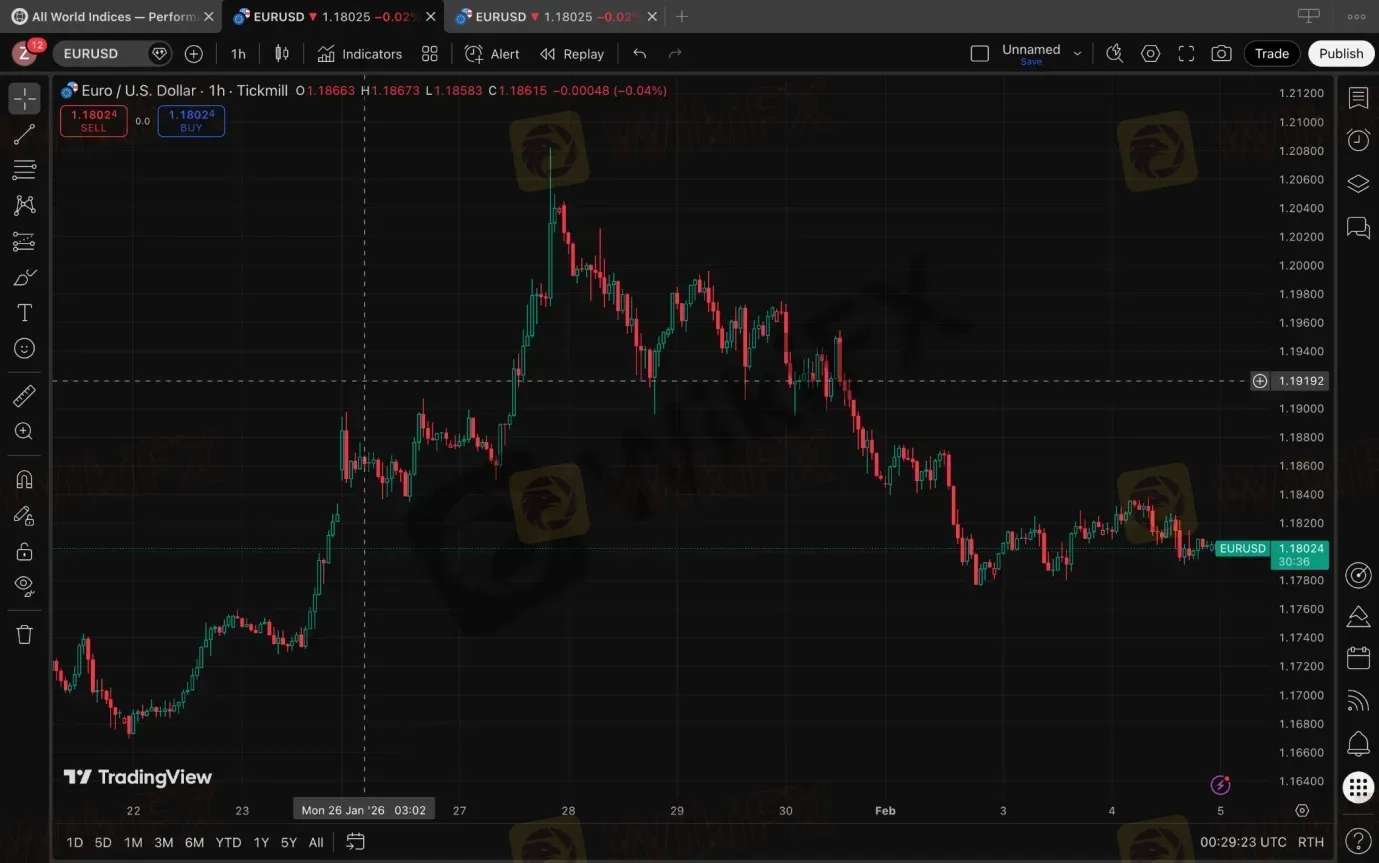Open the Pine editor icon in sidebar
Image resolution: width=1379 pixels, height=863 pixels.
click(1358, 617)
